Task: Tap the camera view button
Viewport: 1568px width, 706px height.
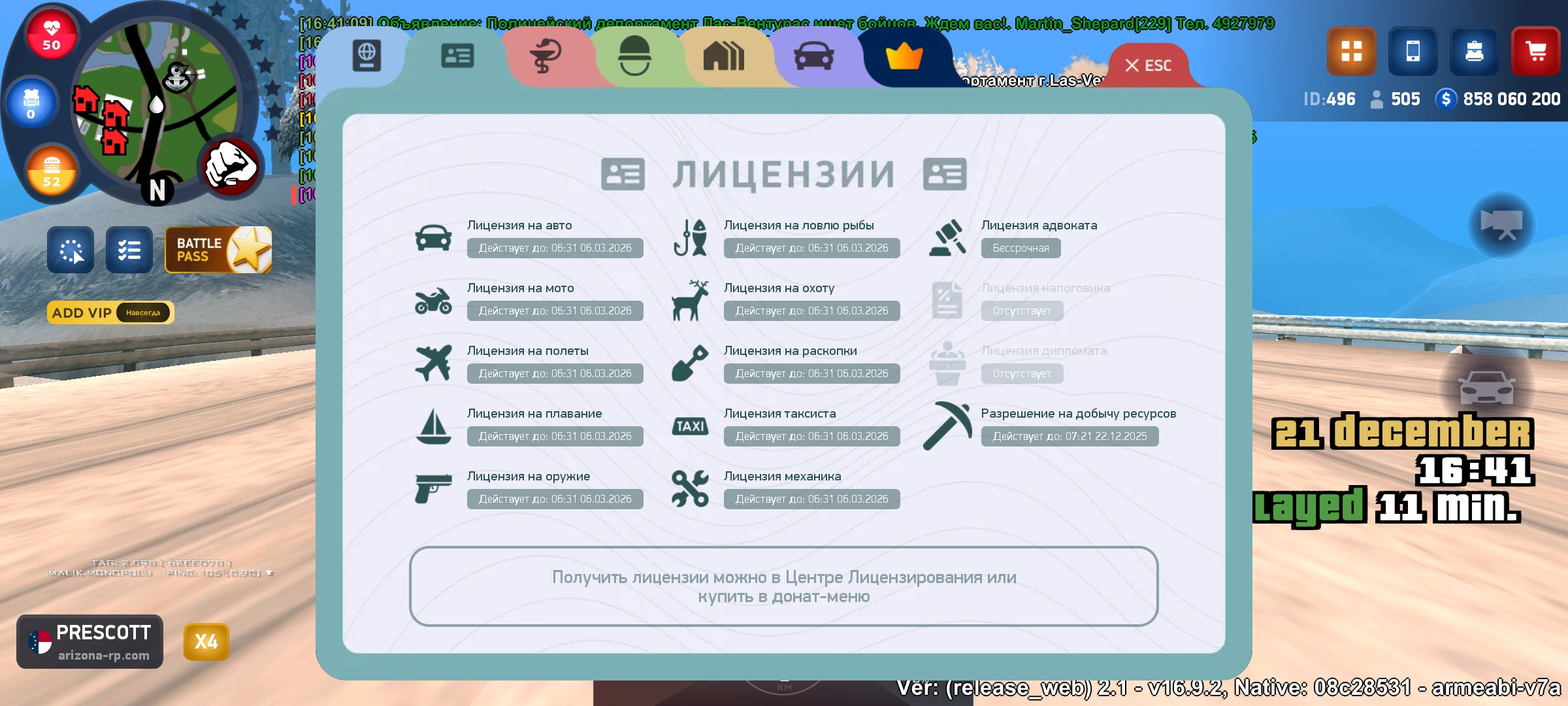Action: [1501, 224]
